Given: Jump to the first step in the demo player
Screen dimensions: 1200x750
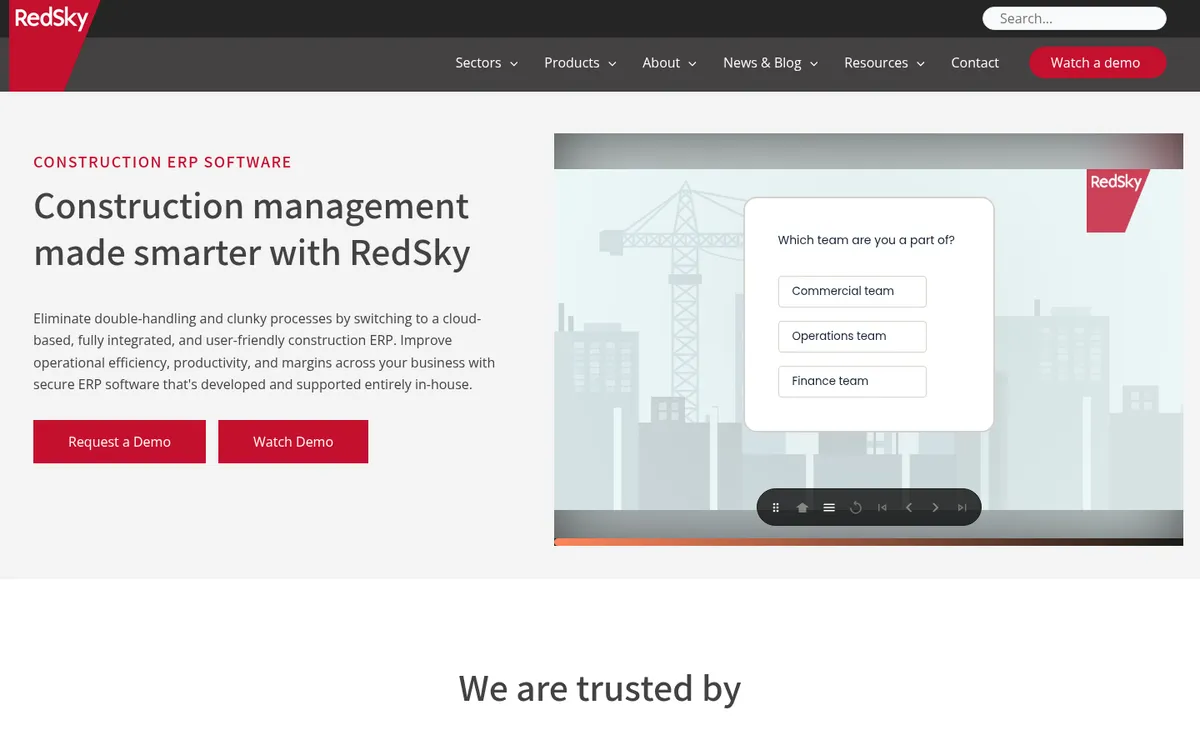Looking at the screenshot, I should tap(882, 507).
